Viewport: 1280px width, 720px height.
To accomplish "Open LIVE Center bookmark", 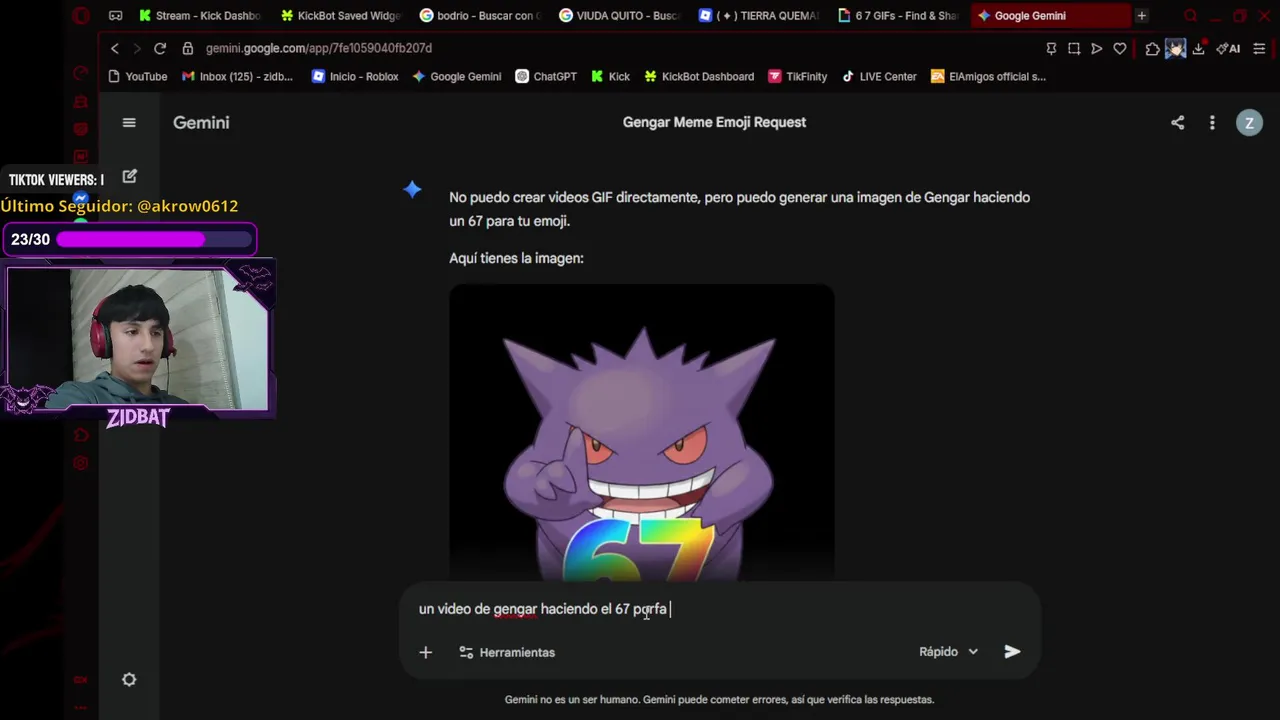I will click(x=879, y=76).
